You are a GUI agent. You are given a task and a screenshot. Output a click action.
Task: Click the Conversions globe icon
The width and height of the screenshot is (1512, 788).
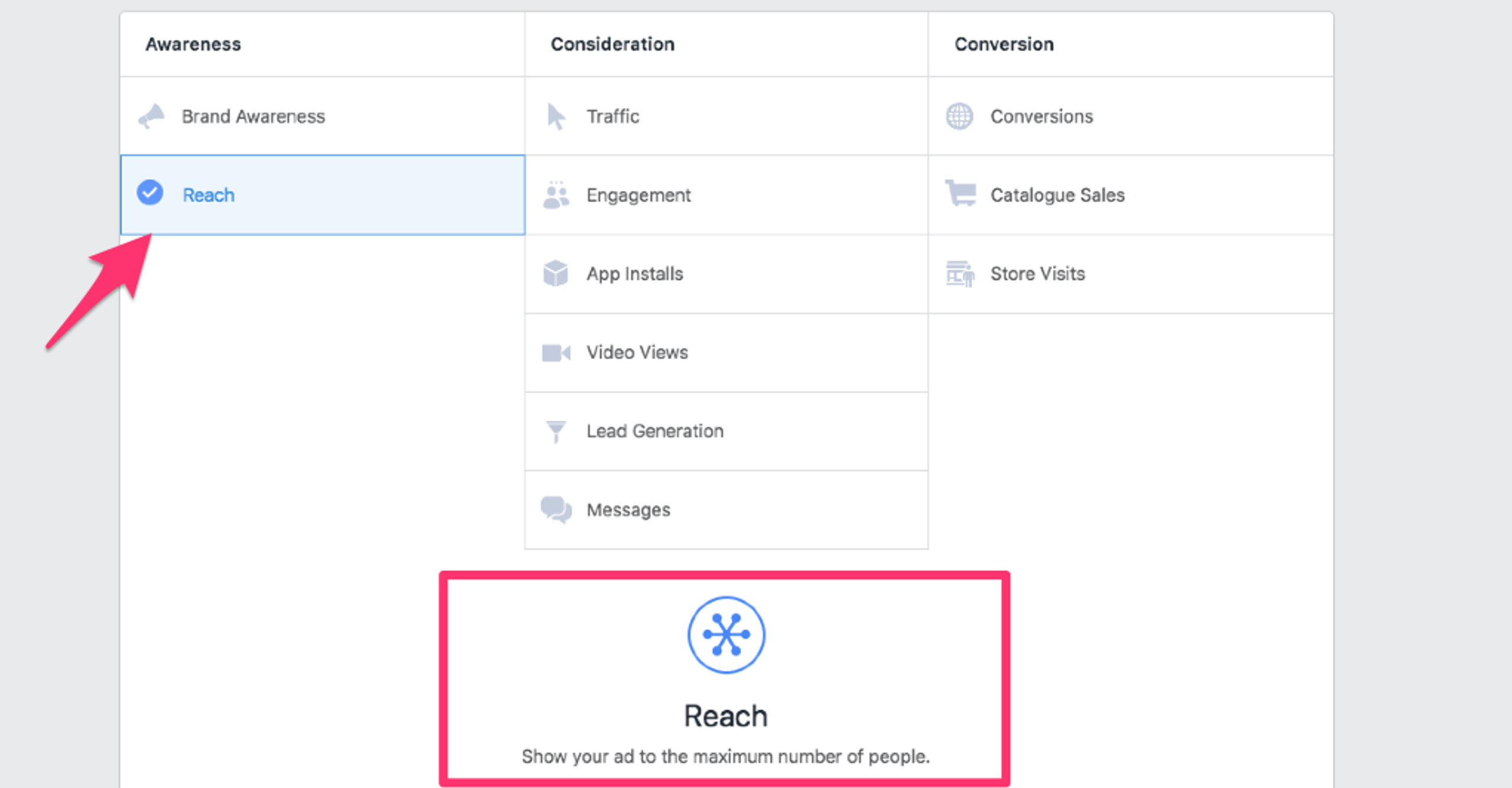pyautogui.click(x=960, y=116)
